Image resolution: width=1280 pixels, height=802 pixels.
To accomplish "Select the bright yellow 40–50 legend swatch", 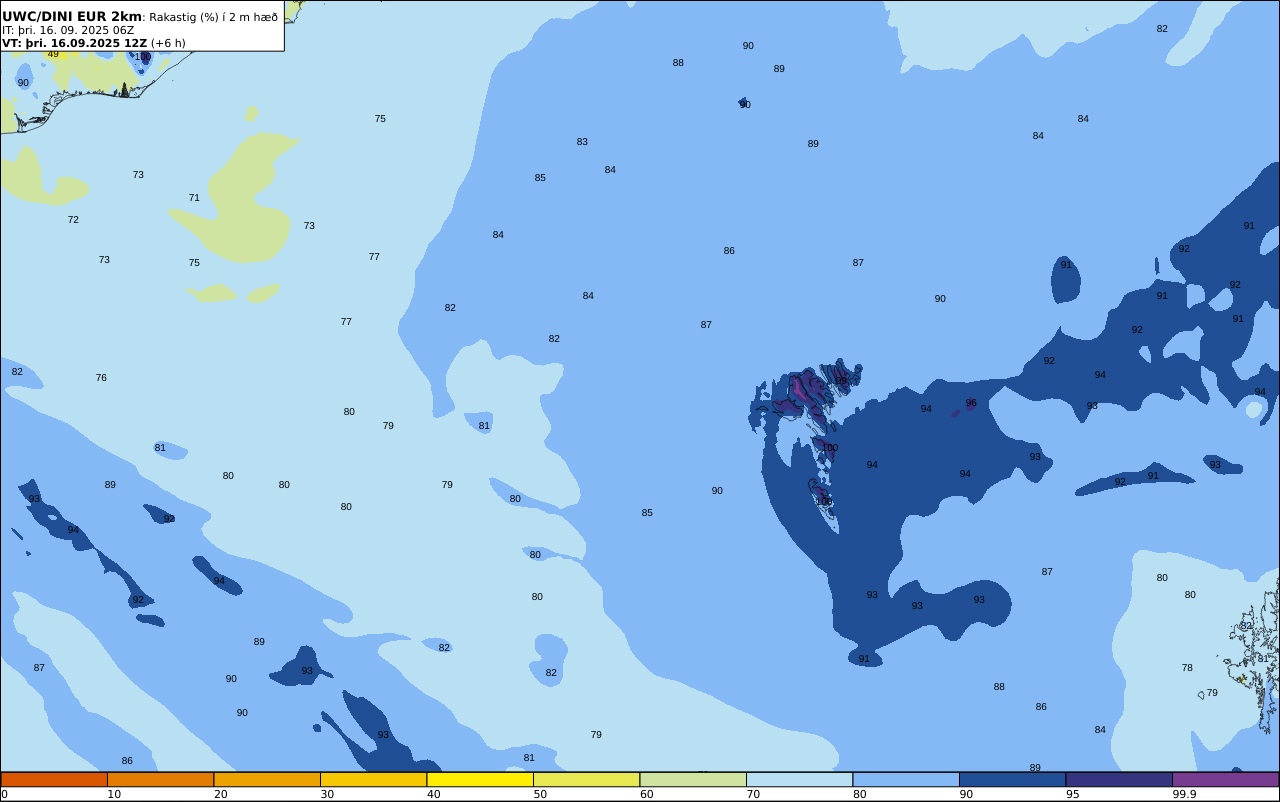I will (480, 779).
